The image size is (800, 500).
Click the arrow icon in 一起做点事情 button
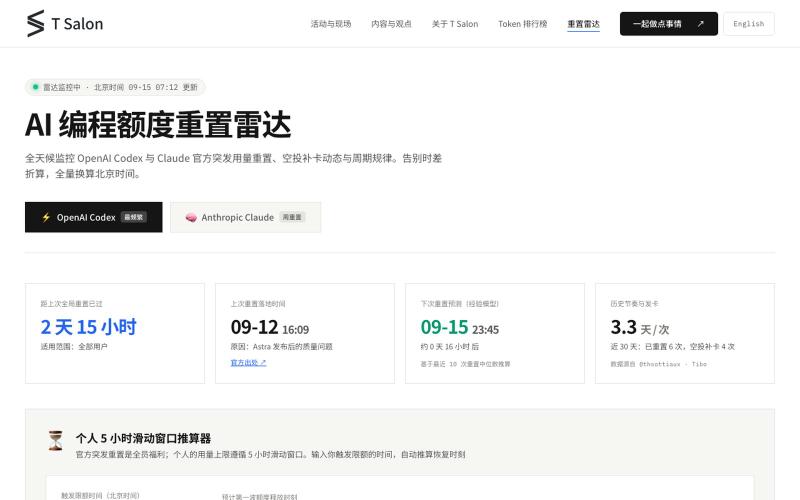click(701, 24)
